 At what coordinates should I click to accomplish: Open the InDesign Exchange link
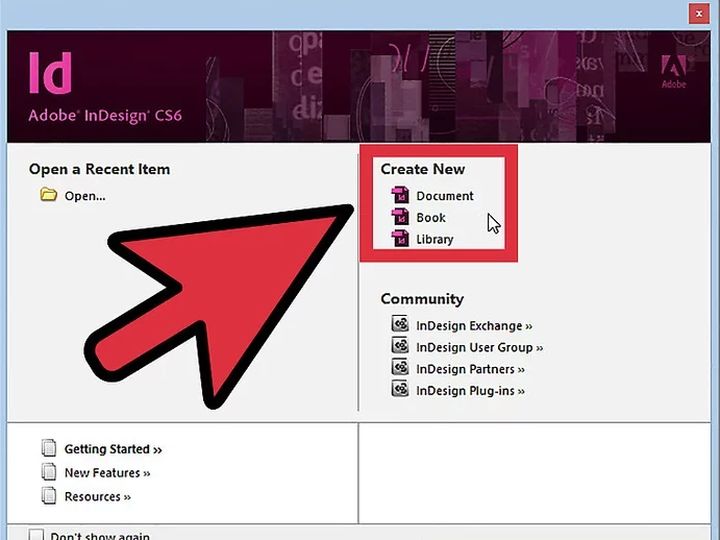point(474,326)
